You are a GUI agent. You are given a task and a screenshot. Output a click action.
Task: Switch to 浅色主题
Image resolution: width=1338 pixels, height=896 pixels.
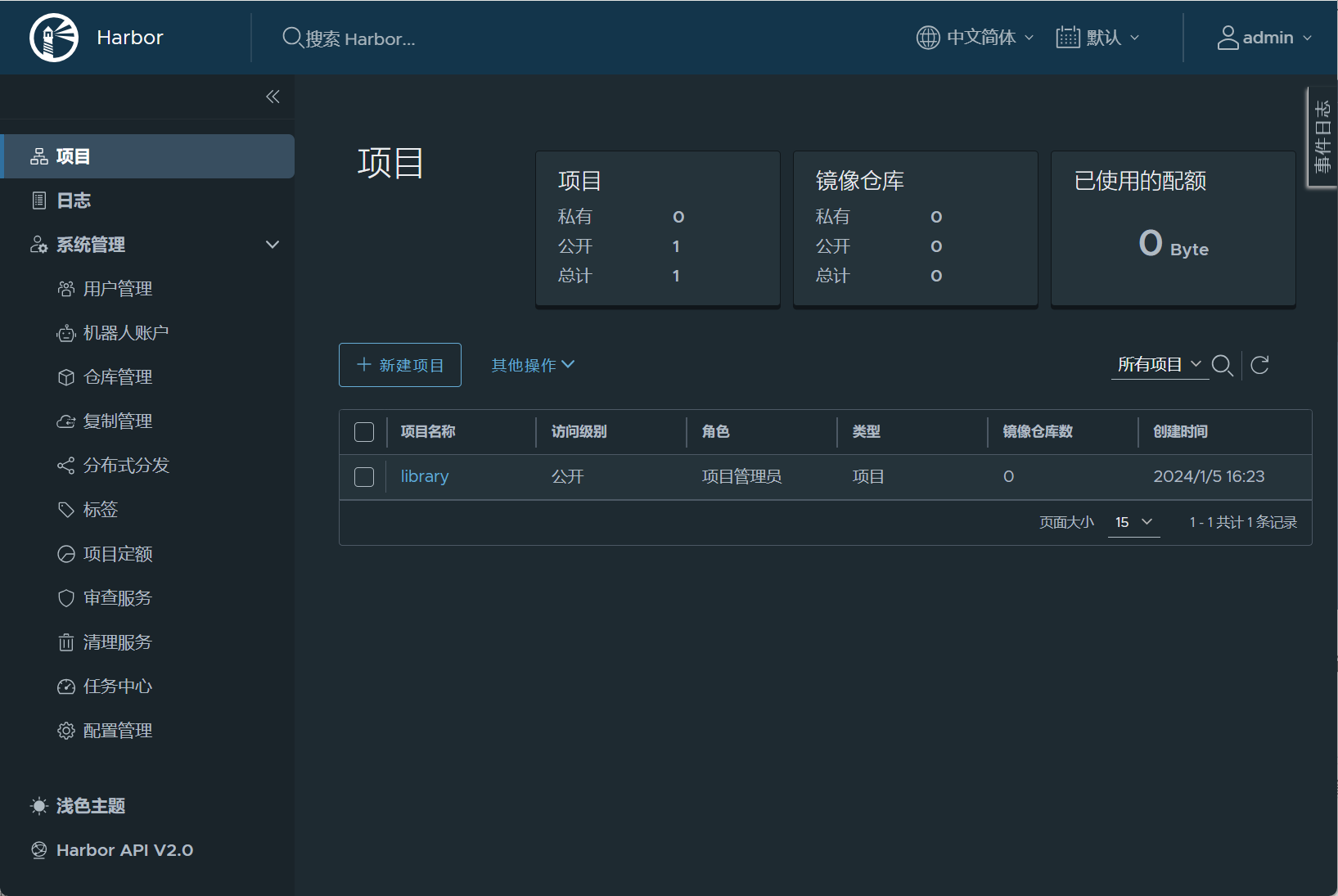click(91, 806)
